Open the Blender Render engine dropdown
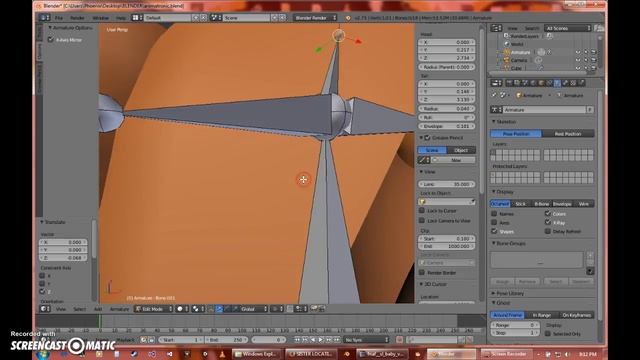 (x=315, y=18)
